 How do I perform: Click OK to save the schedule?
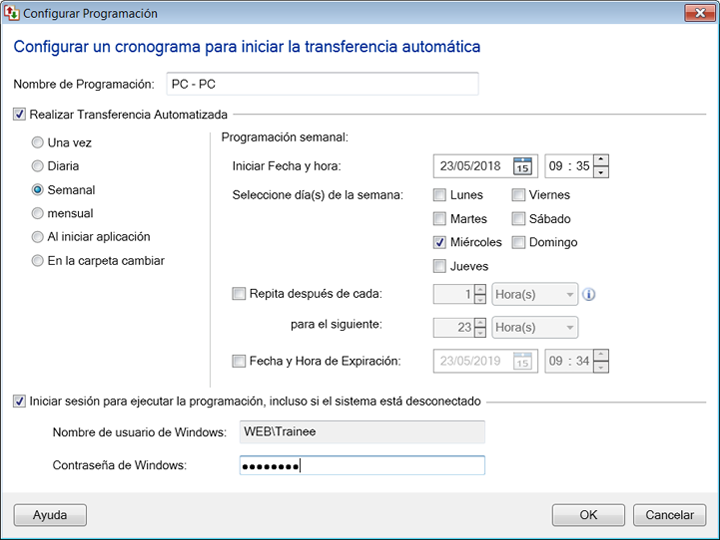(588, 515)
